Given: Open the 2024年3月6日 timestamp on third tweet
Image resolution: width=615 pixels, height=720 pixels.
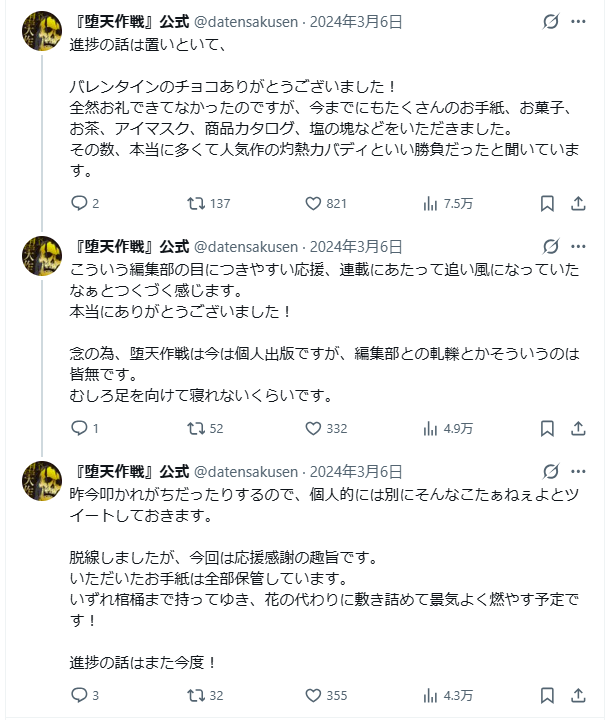Looking at the screenshot, I should (x=355, y=472).
